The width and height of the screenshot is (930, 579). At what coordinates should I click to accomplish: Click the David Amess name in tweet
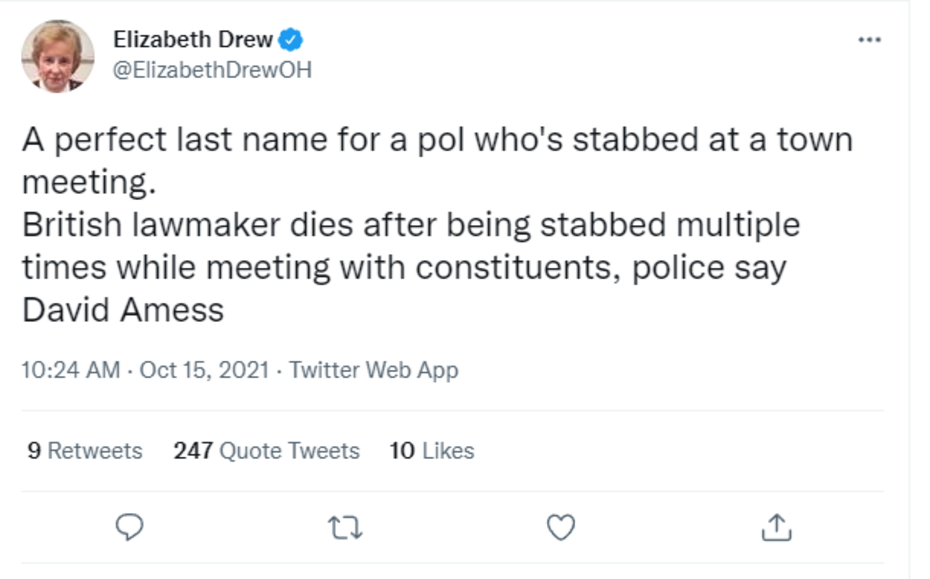123,310
